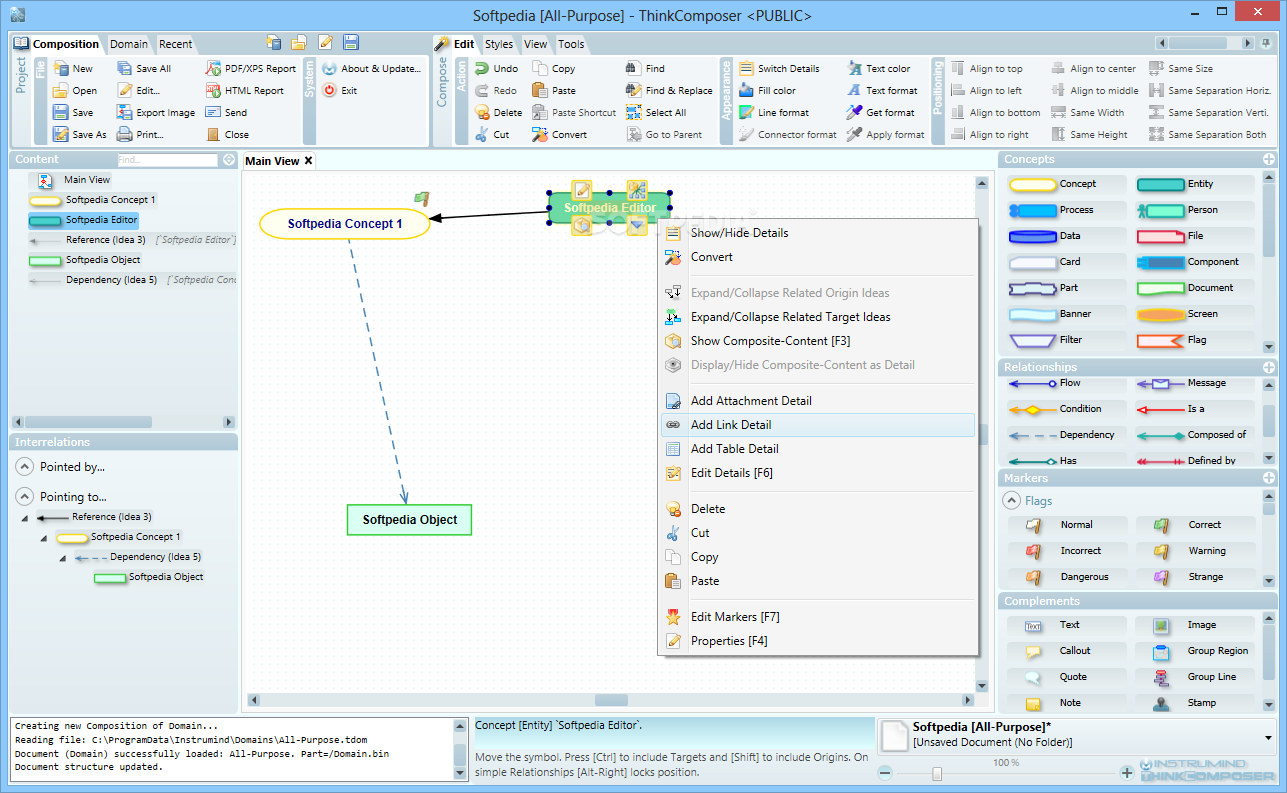Image resolution: width=1287 pixels, height=793 pixels.
Task: Click the Connector format icon
Action: (x=746, y=135)
